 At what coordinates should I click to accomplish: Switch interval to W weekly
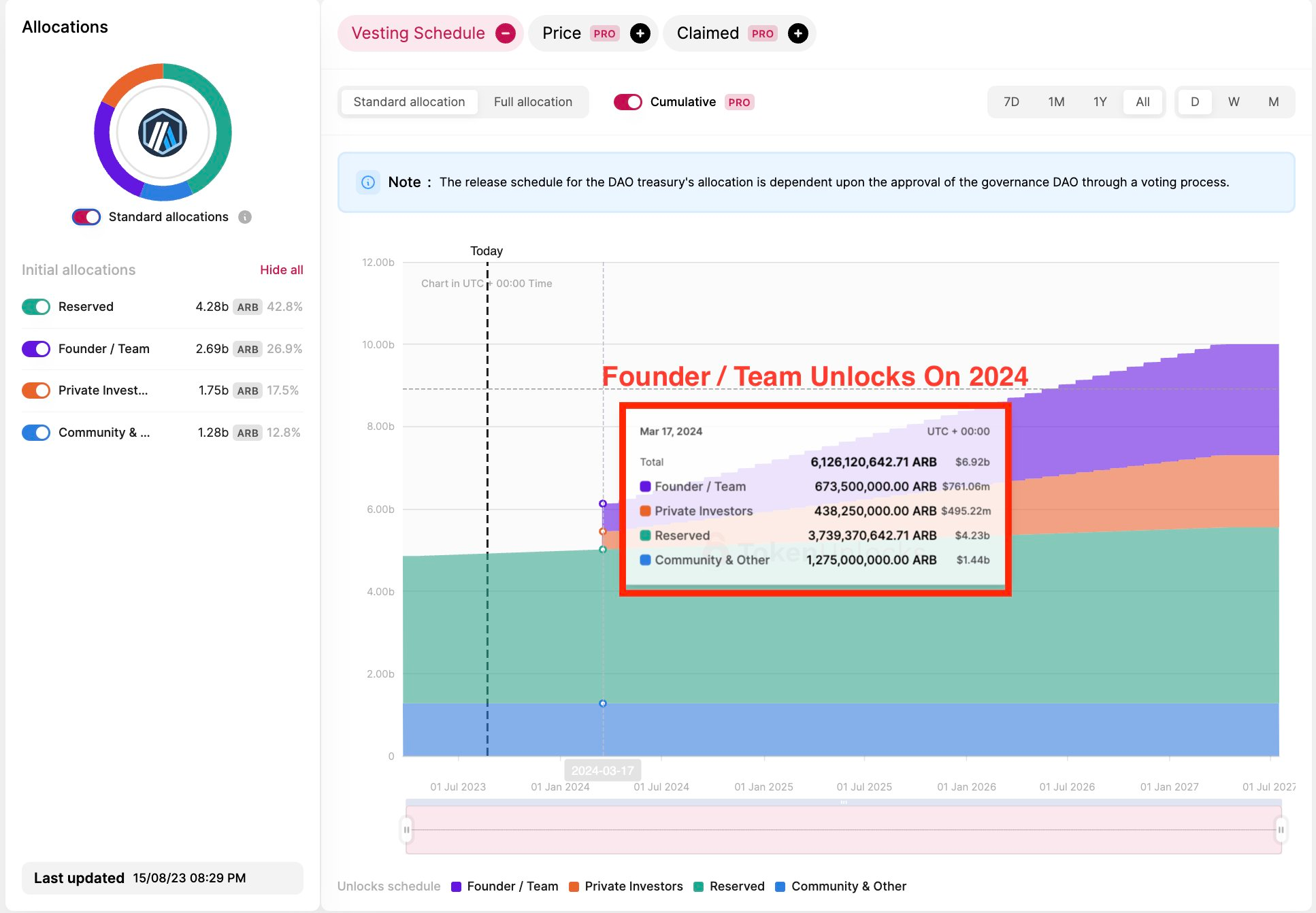point(1234,102)
